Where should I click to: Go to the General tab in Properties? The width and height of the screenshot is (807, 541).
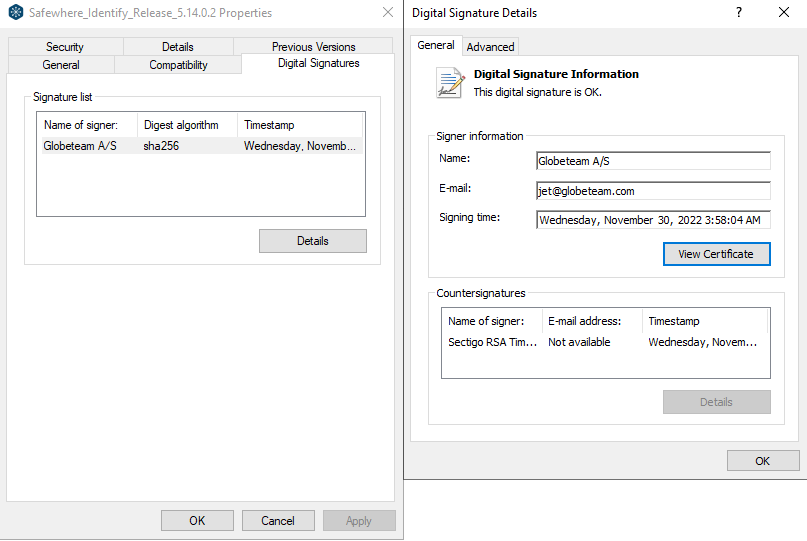(x=61, y=65)
